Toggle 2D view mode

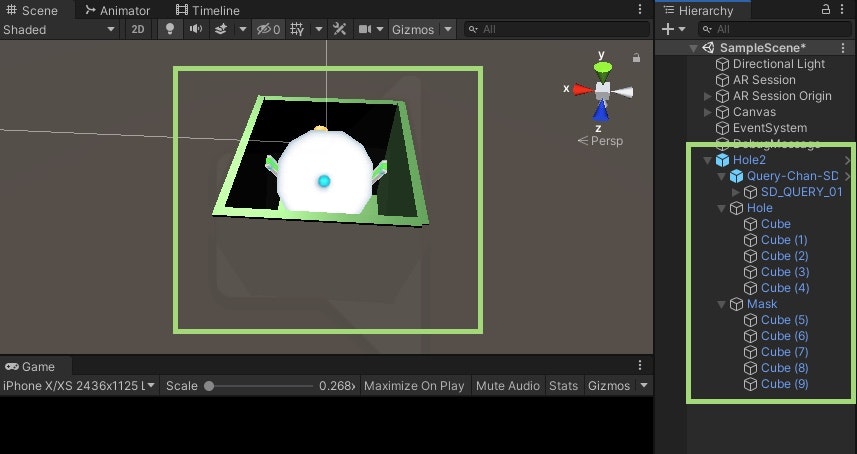[138, 30]
